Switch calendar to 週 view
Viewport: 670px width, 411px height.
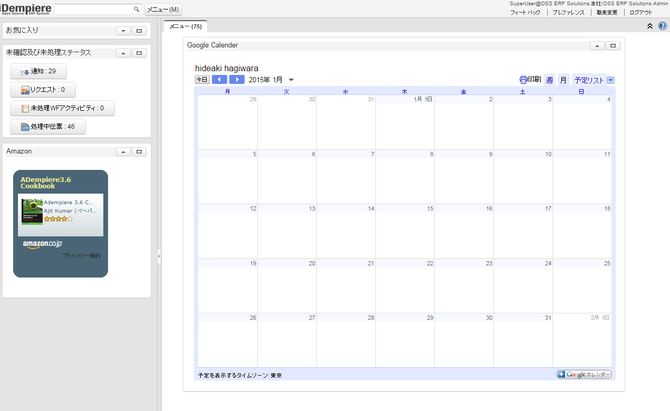click(x=550, y=80)
